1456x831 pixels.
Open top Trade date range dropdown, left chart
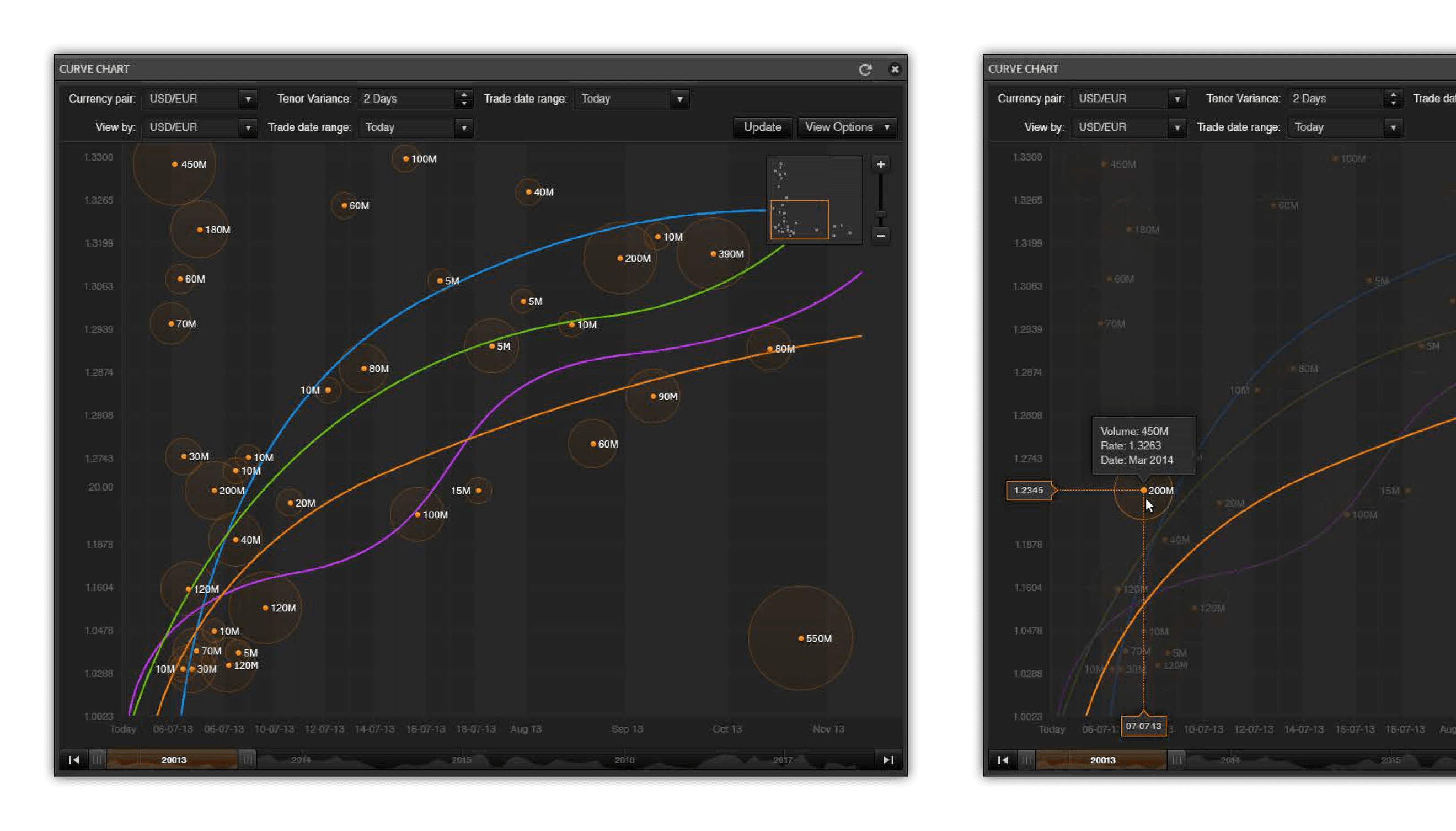tap(679, 99)
